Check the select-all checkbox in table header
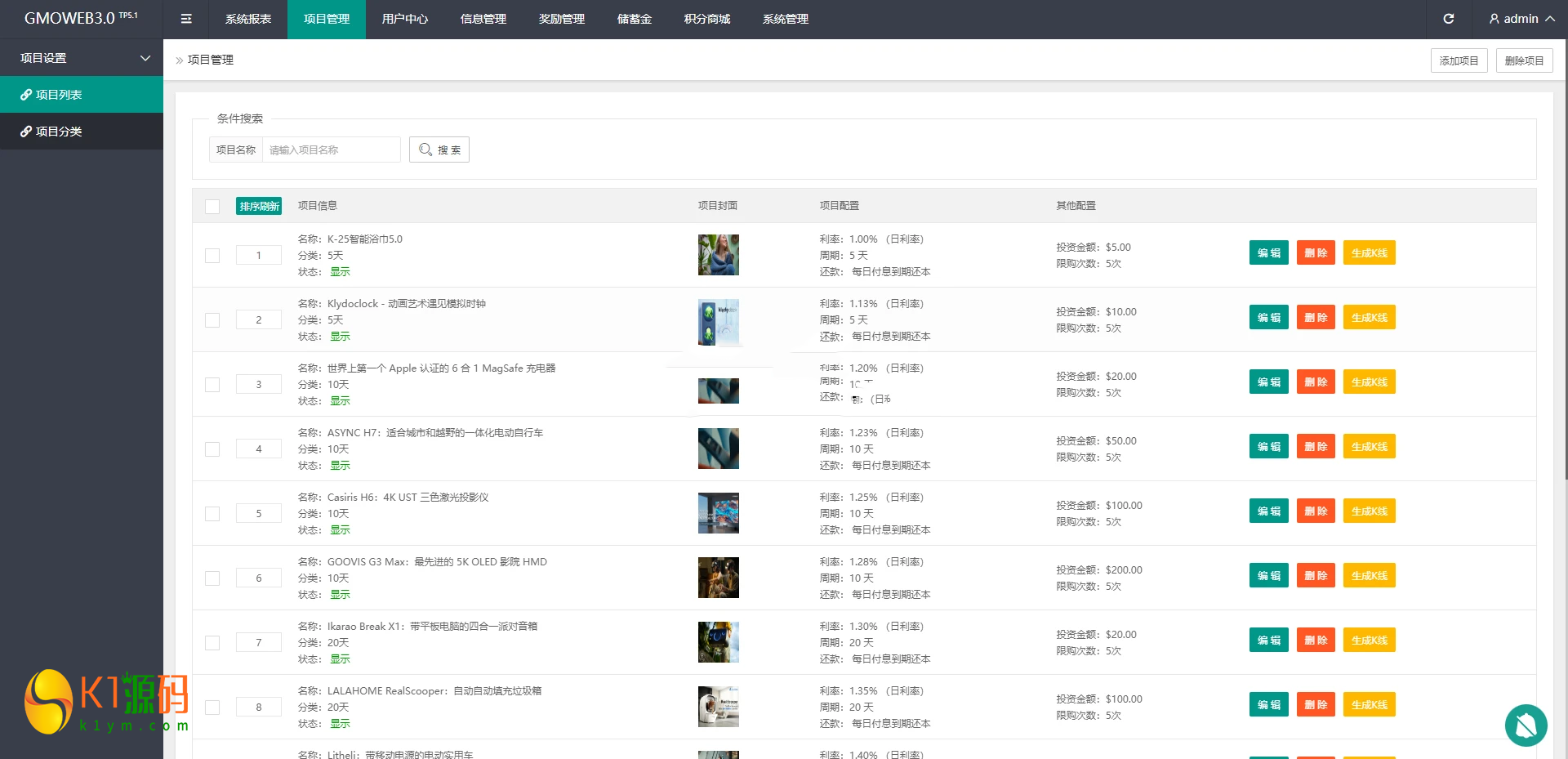The width and height of the screenshot is (1568, 759). (x=212, y=207)
